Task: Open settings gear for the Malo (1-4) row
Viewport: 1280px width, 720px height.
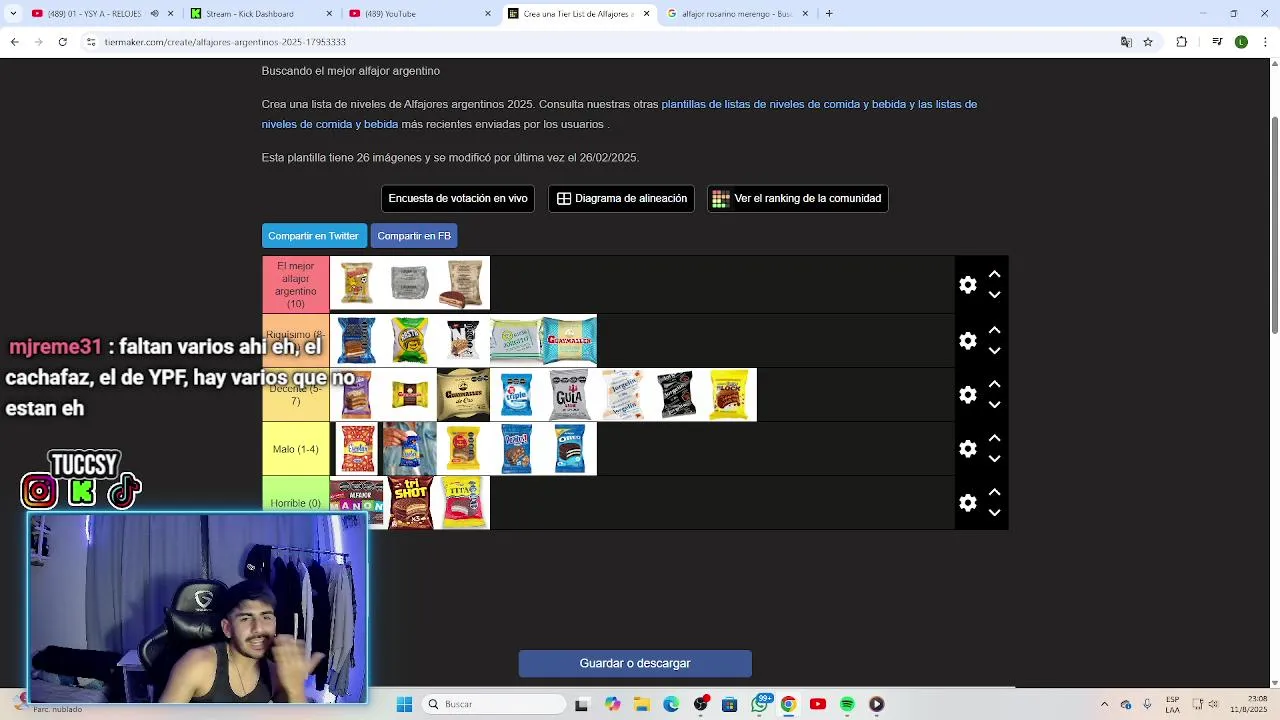Action: point(967,449)
